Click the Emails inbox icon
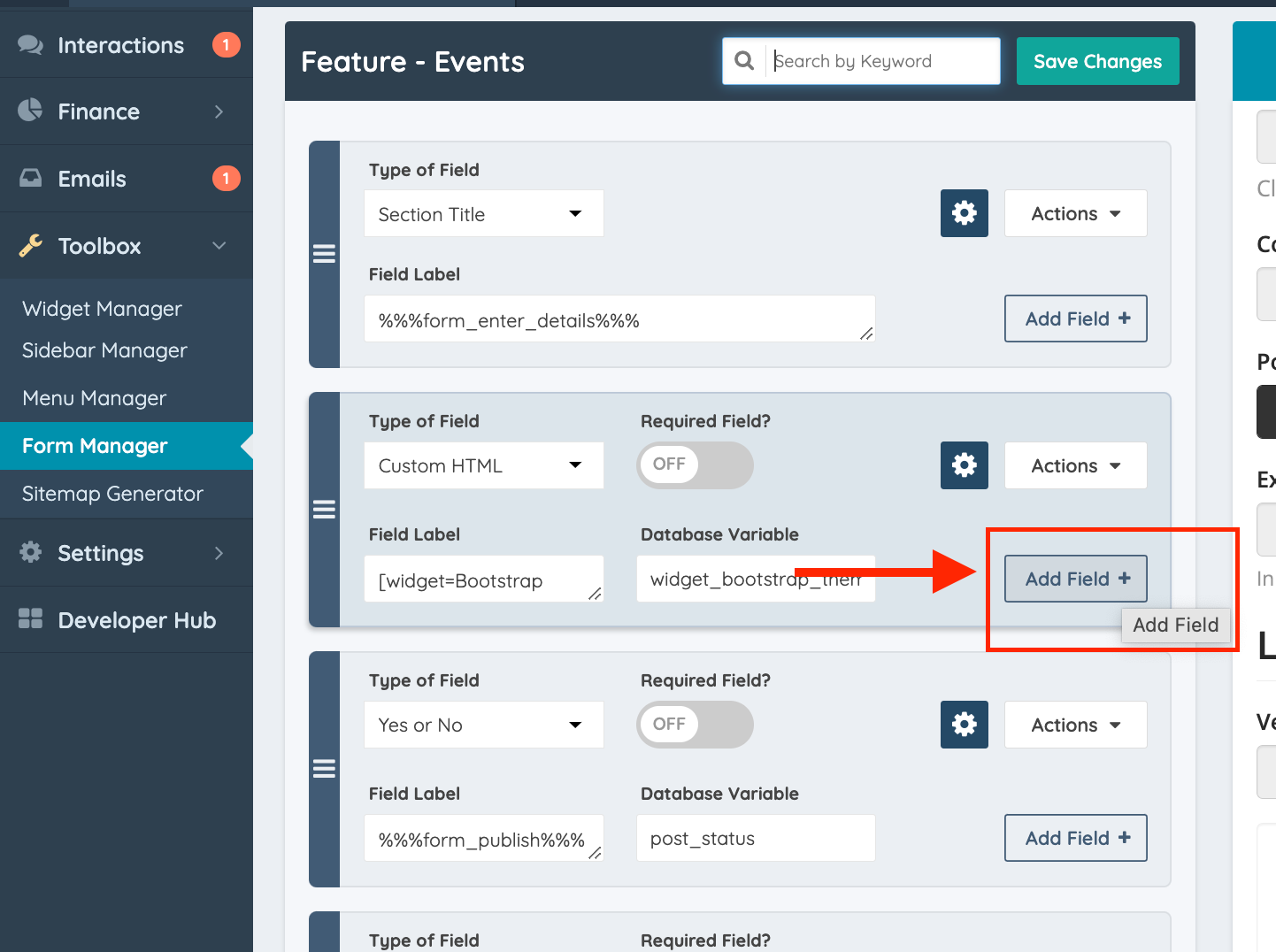This screenshot has width=1276, height=952. (30, 178)
